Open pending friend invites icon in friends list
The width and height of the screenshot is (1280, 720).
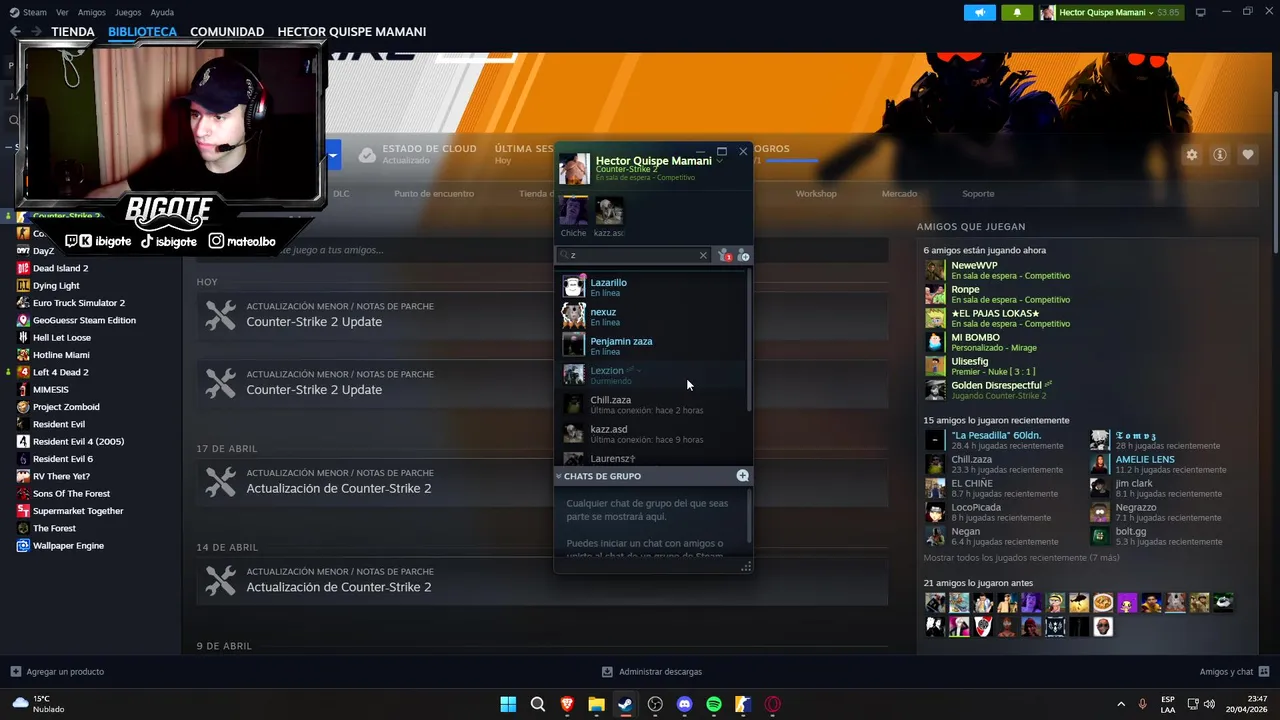pos(725,256)
